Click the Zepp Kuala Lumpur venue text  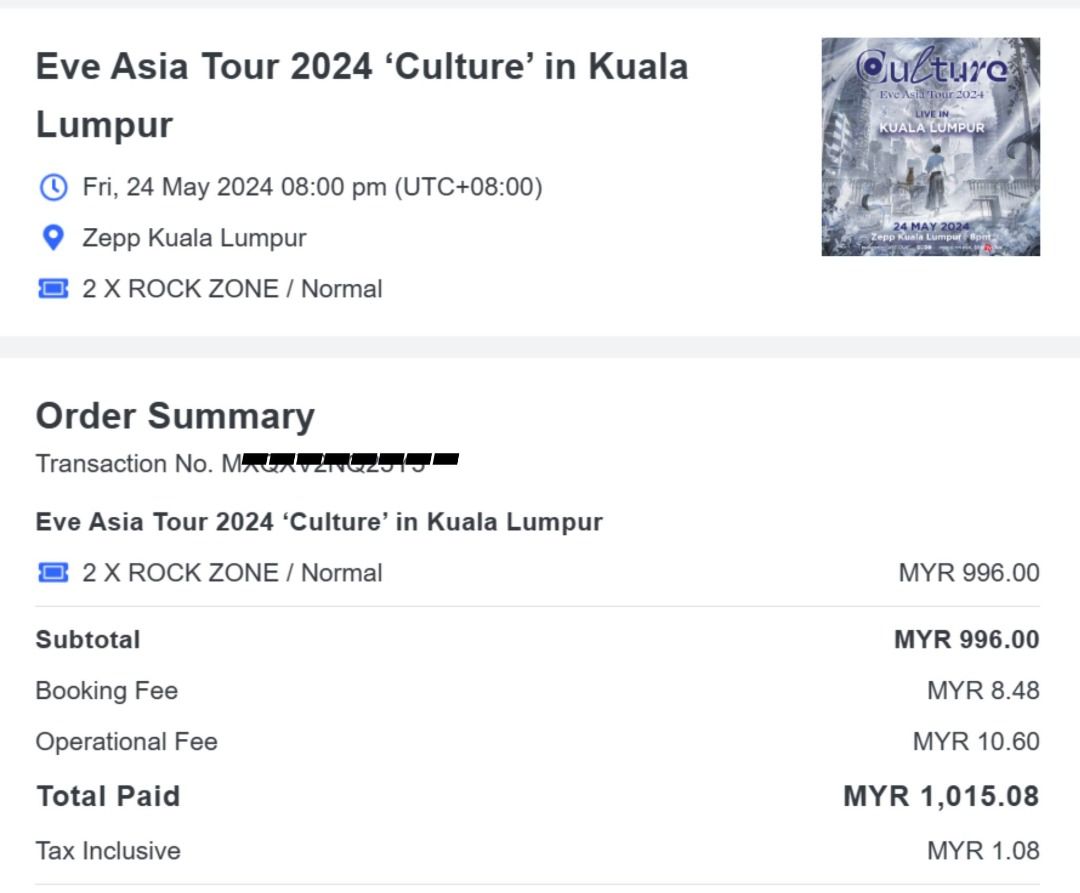pyautogui.click(x=194, y=238)
